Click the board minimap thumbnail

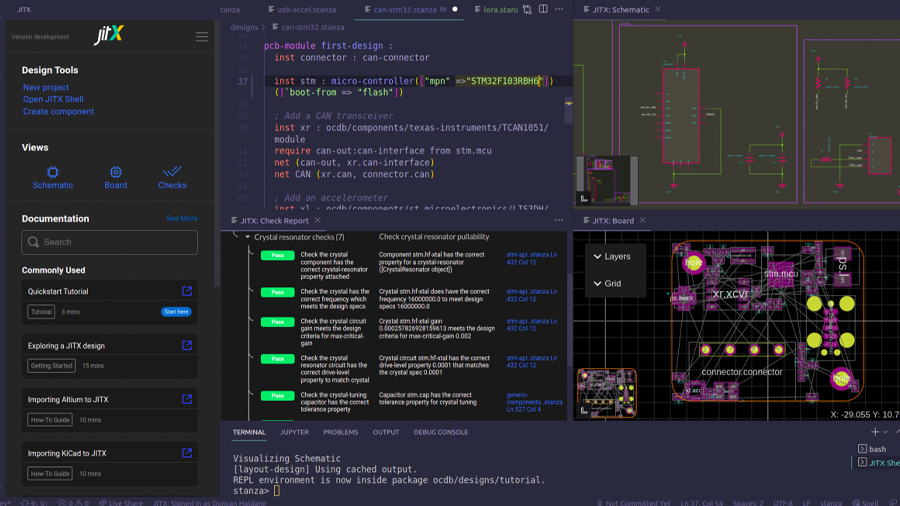pos(607,393)
